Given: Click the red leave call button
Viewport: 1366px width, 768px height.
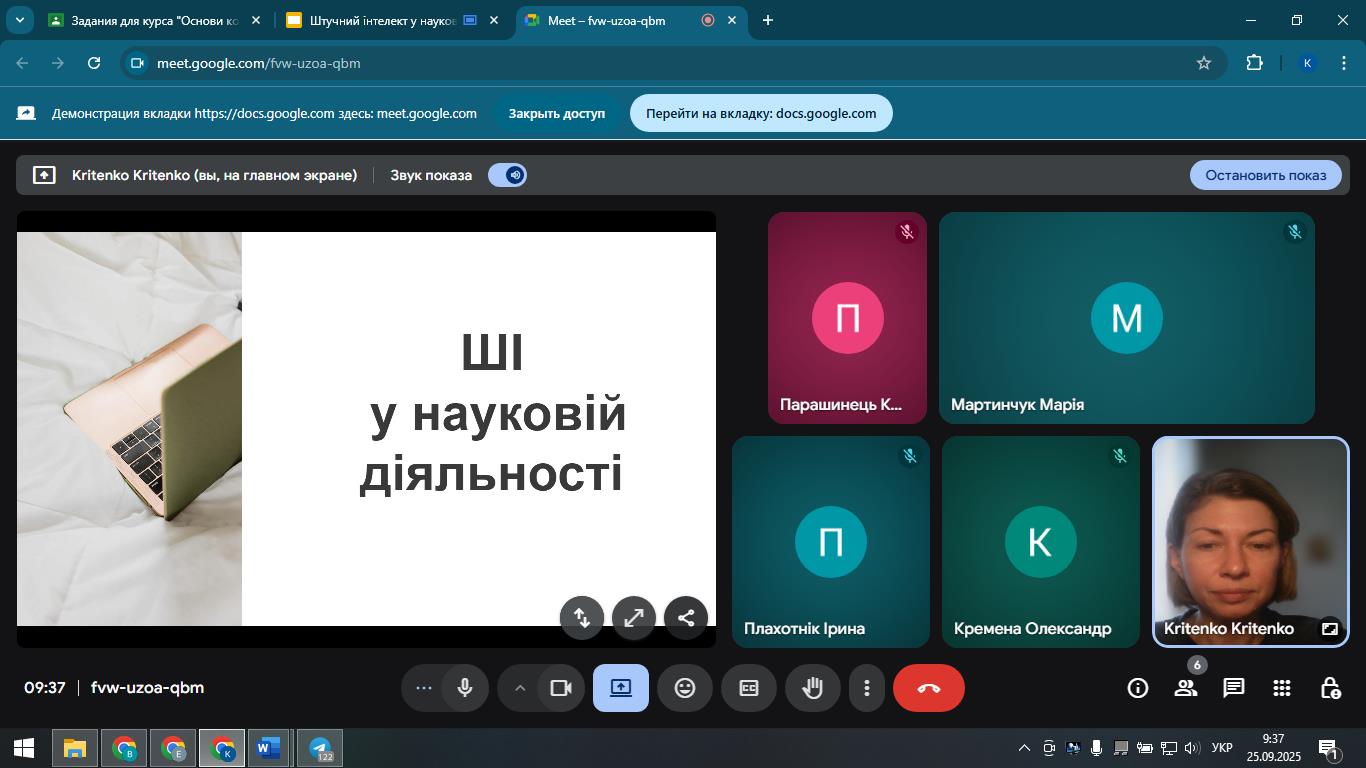Looking at the screenshot, I should pyautogui.click(x=928, y=688).
